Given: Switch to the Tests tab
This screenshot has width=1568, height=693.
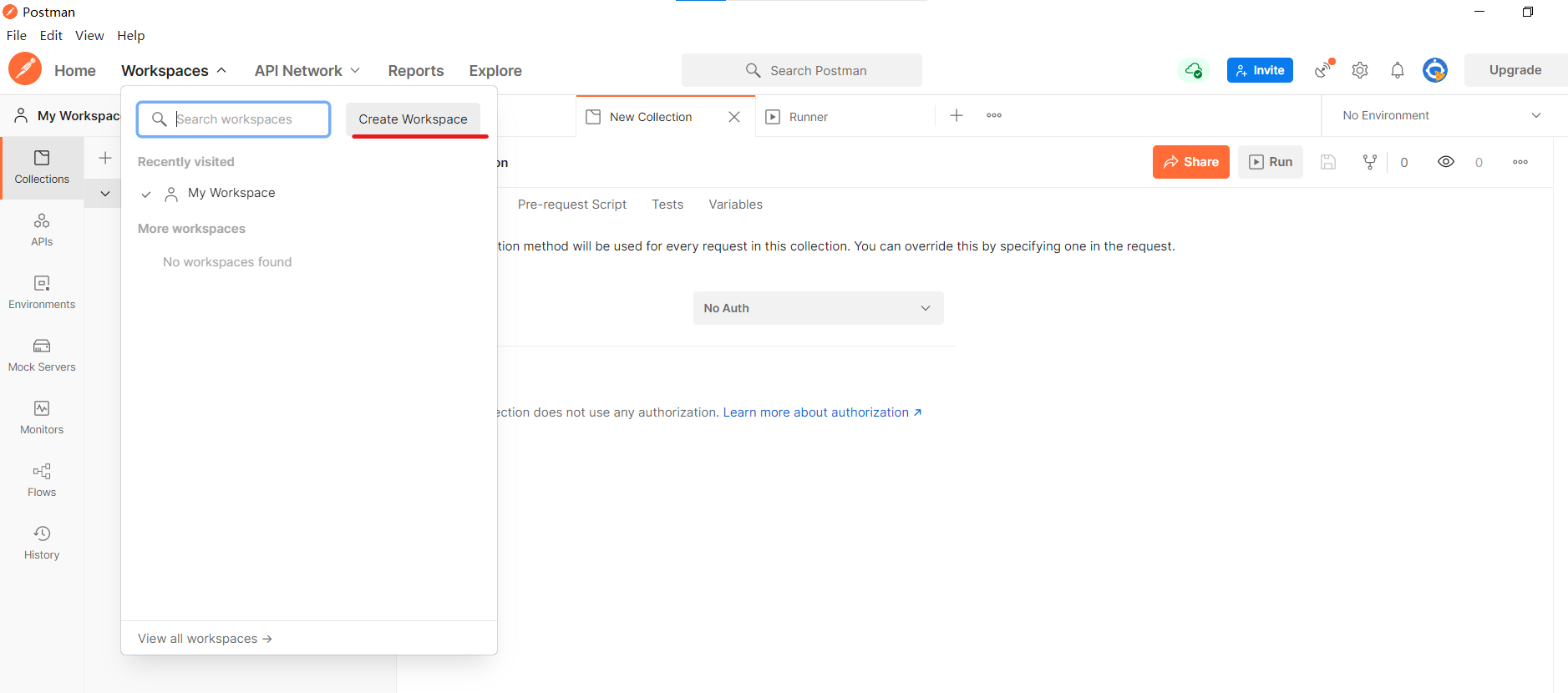Looking at the screenshot, I should [667, 205].
